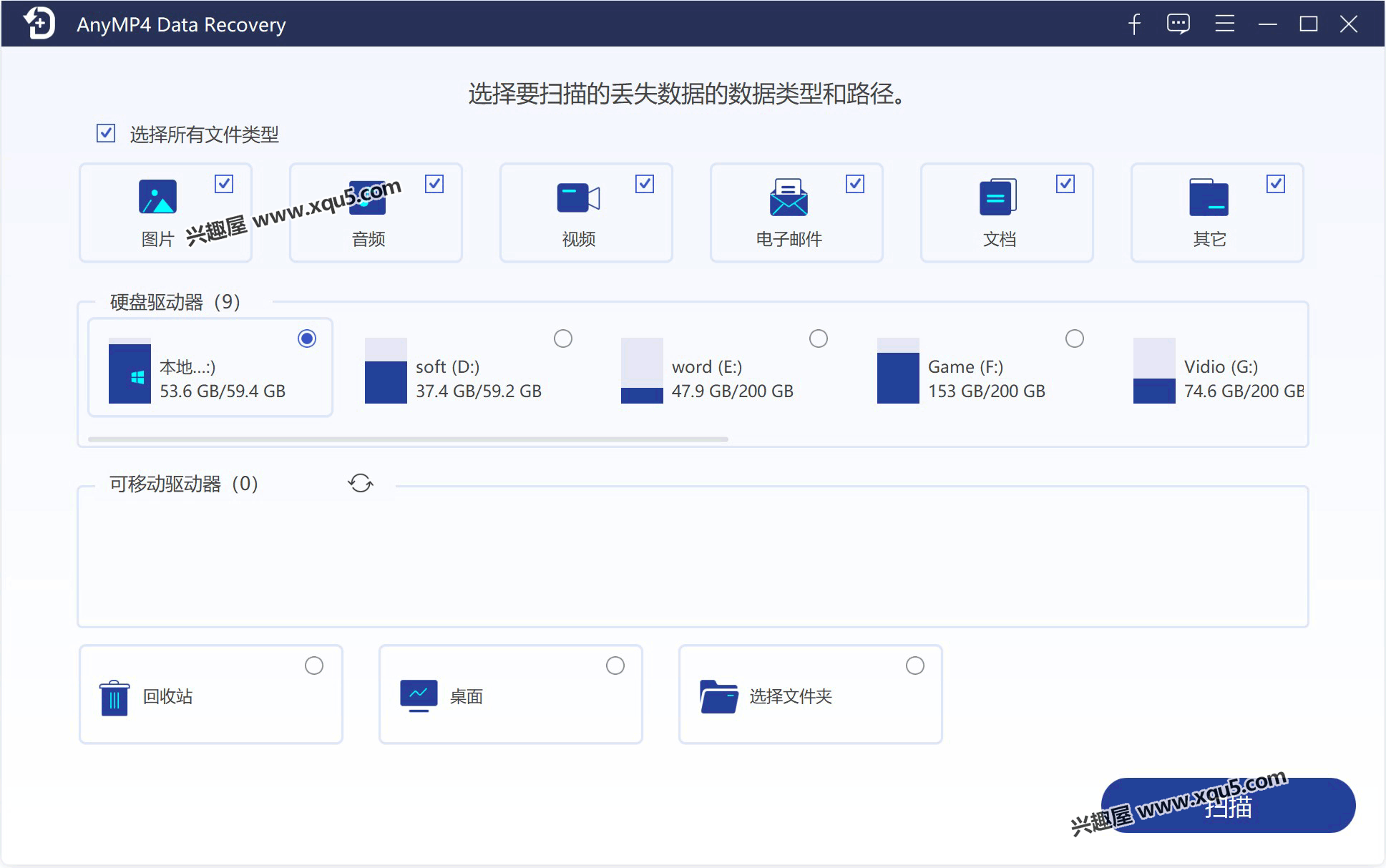Click the Email (电子邮件) envelope icon

[x=789, y=197]
